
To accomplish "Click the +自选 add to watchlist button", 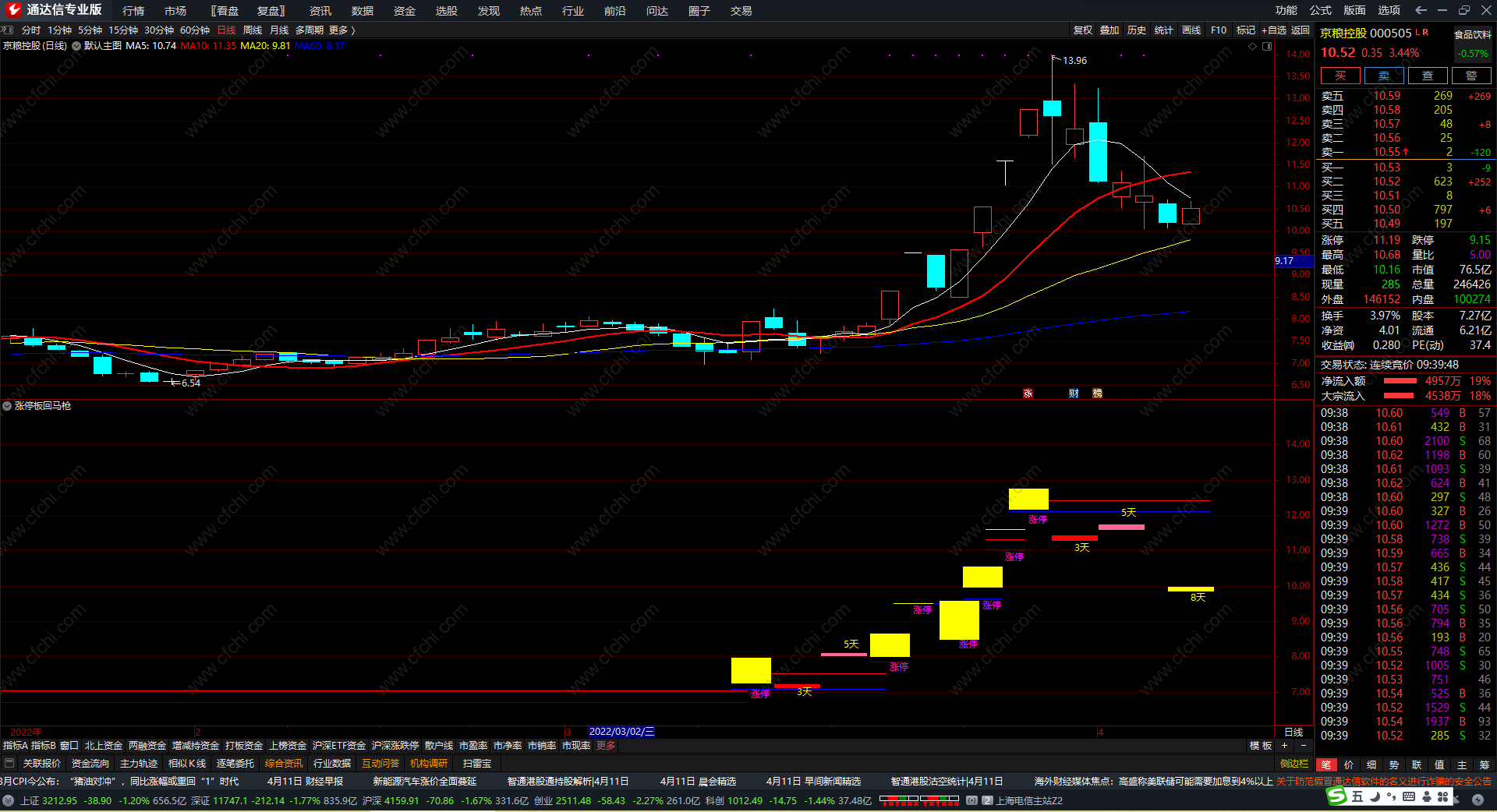I will point(1274,30).
